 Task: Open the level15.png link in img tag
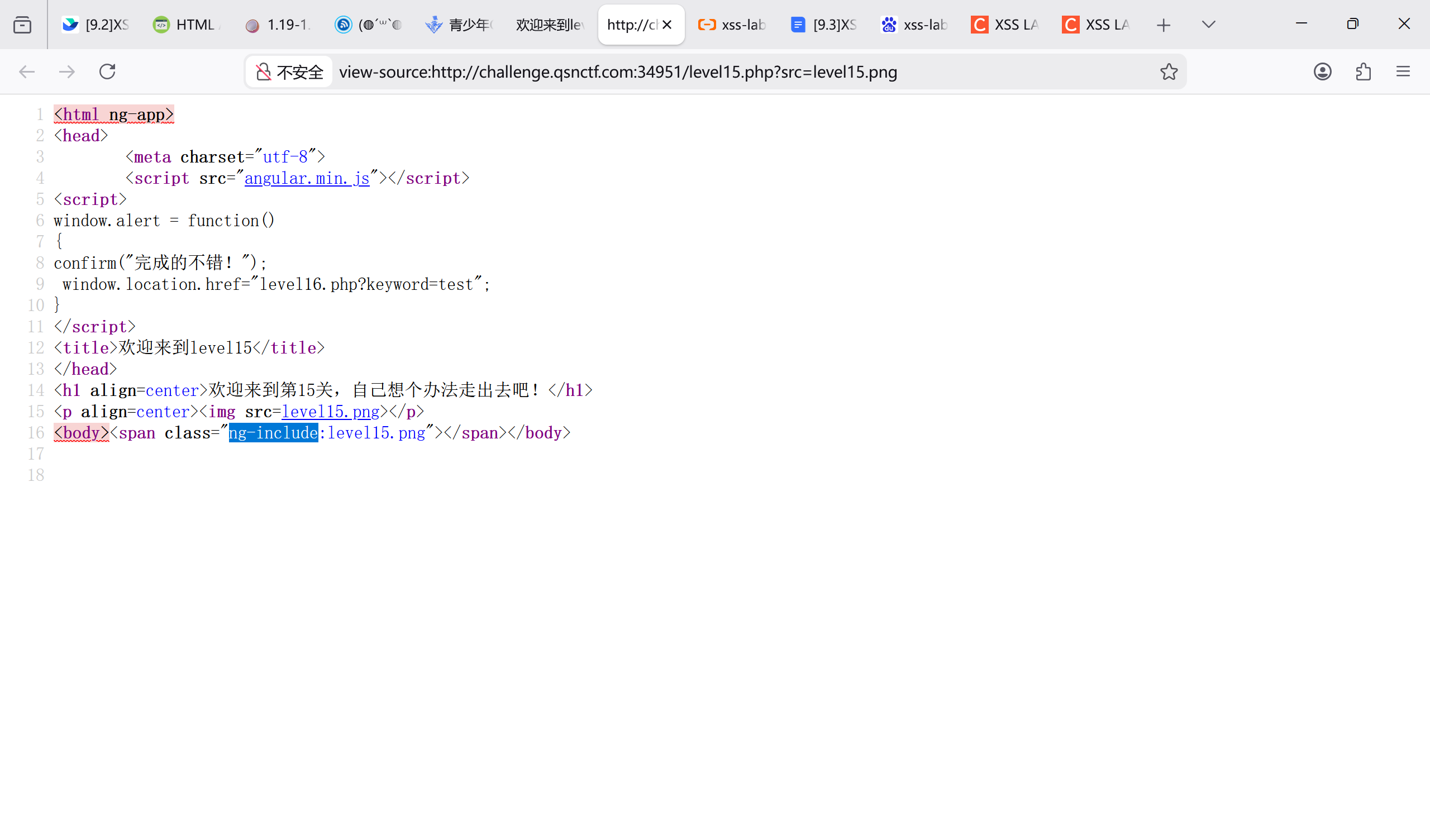(x=330, y=412)
